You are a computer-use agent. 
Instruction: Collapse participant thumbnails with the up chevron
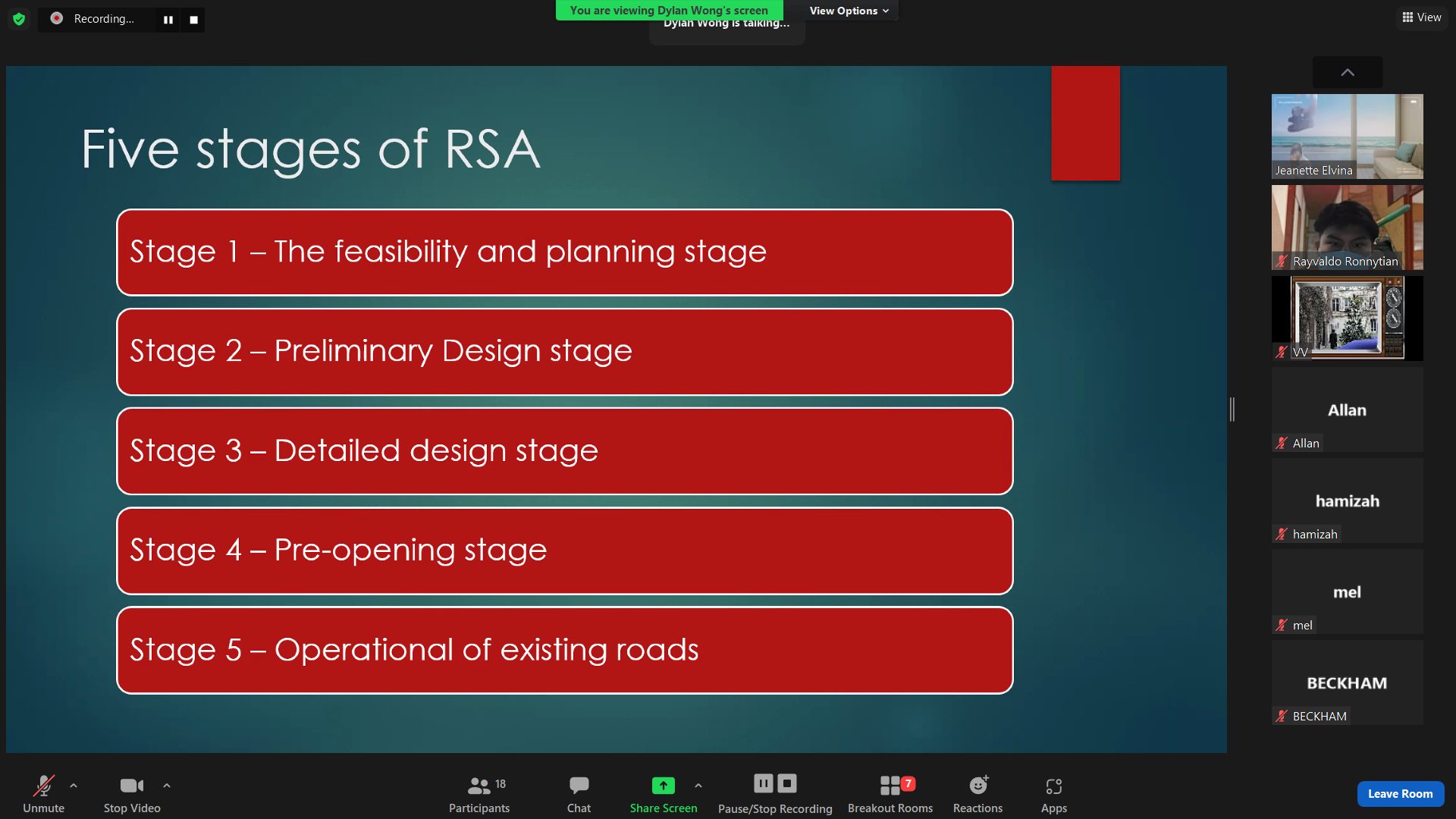[1348, 72]
